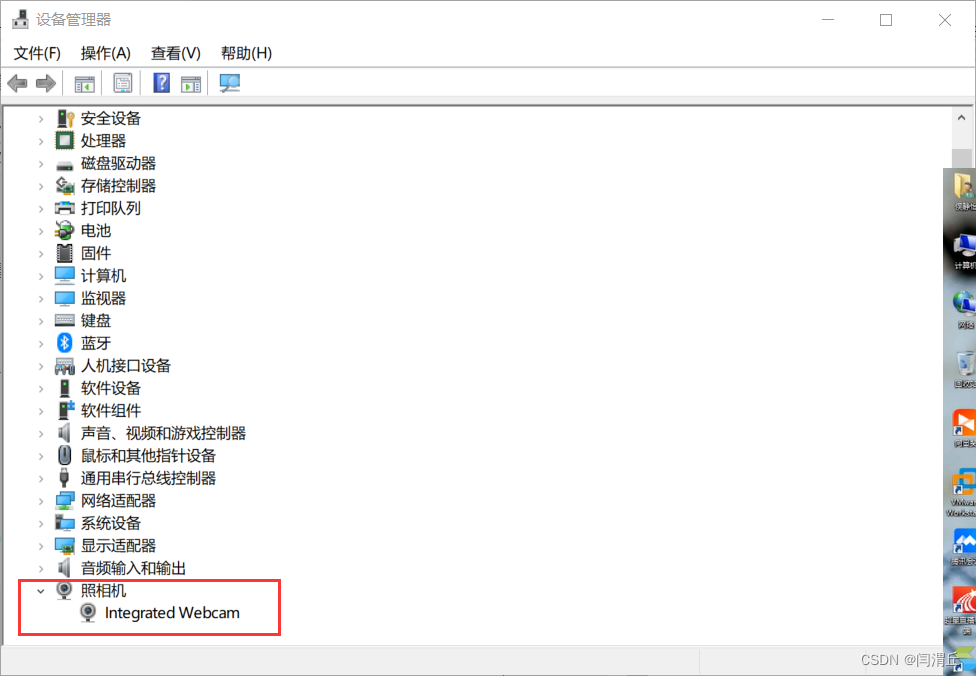Click Scan for hardware changes icon
Screen dimensions: 976x676
coord(230,83)
